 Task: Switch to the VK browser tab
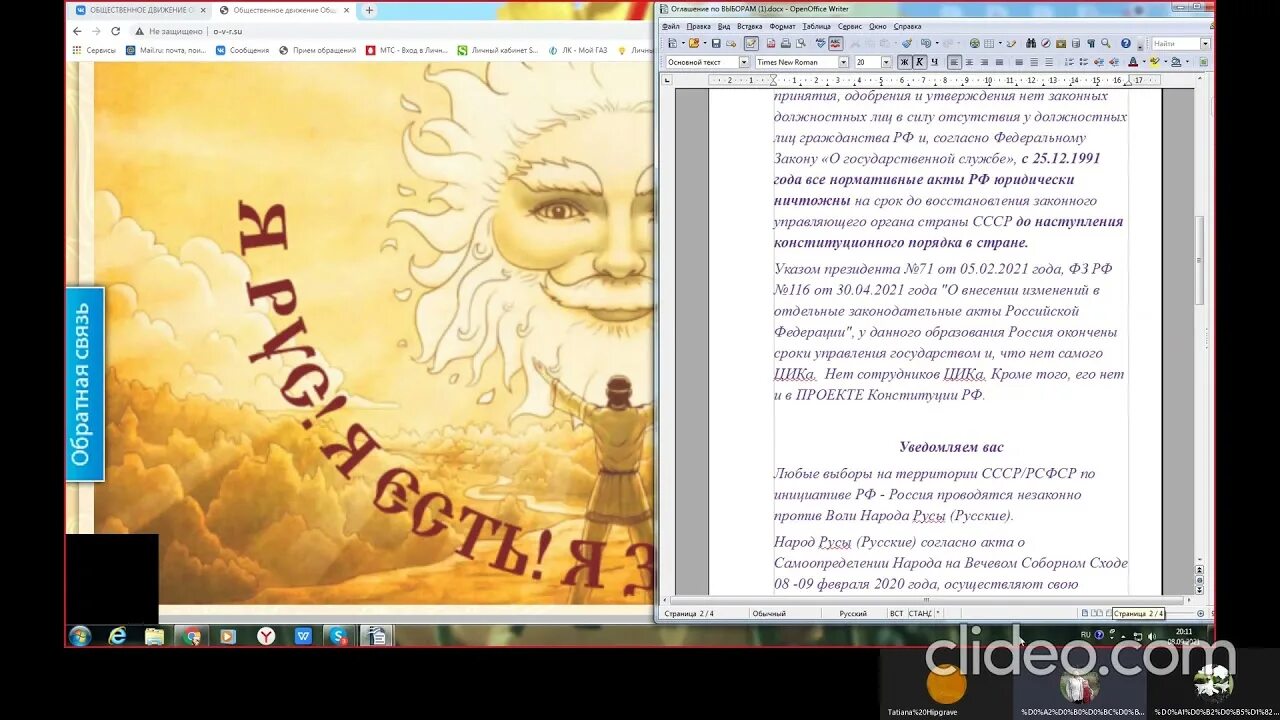(x=140, y=10)
